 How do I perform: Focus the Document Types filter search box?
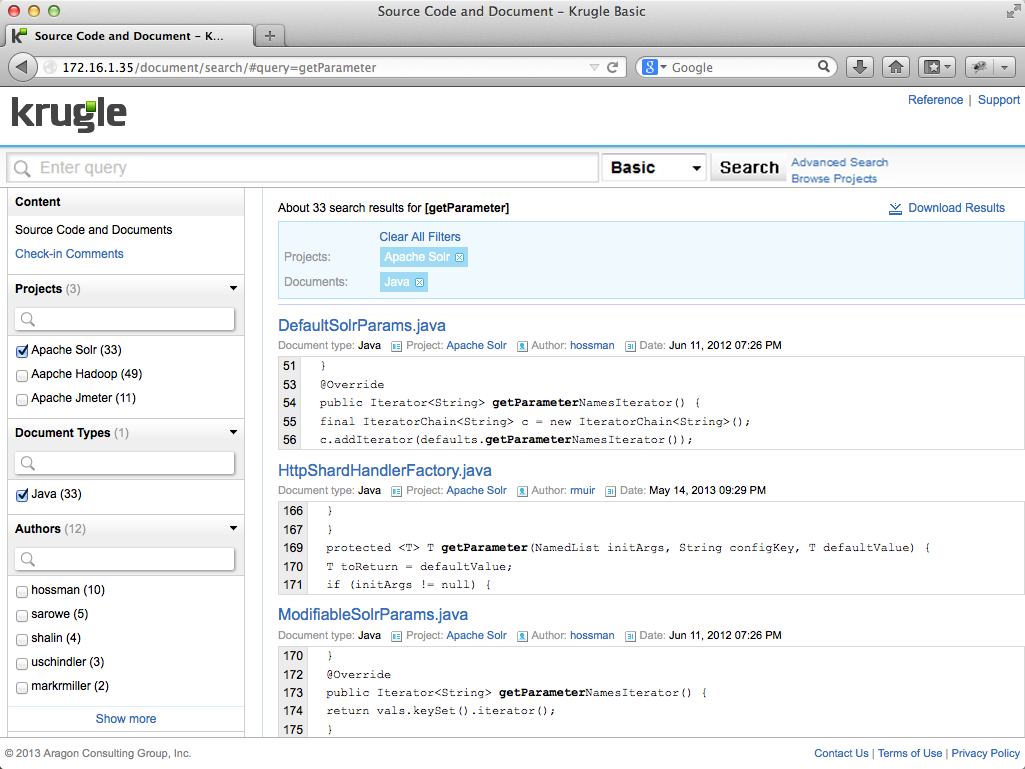tap(124, 463)
